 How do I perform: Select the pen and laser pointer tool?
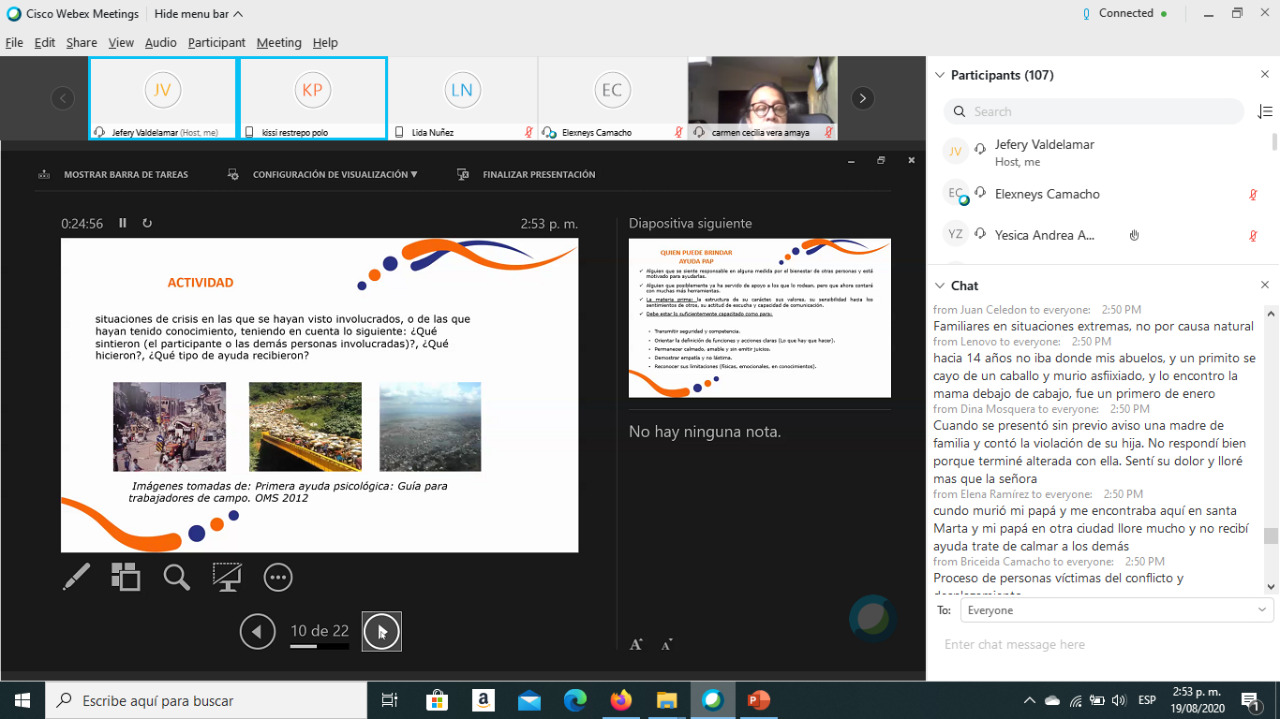coord(76,577)
